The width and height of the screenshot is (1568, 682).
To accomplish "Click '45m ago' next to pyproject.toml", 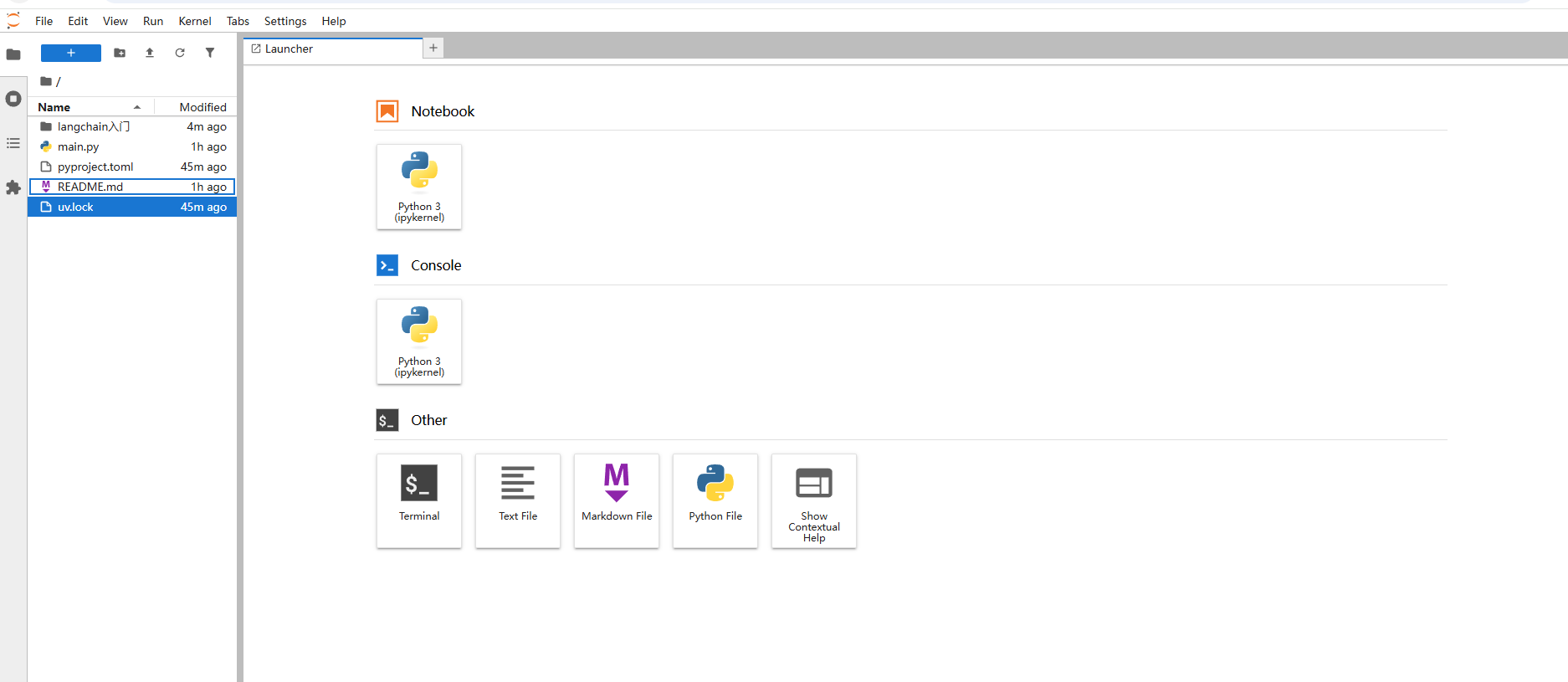I will click(x=203, y=167).
